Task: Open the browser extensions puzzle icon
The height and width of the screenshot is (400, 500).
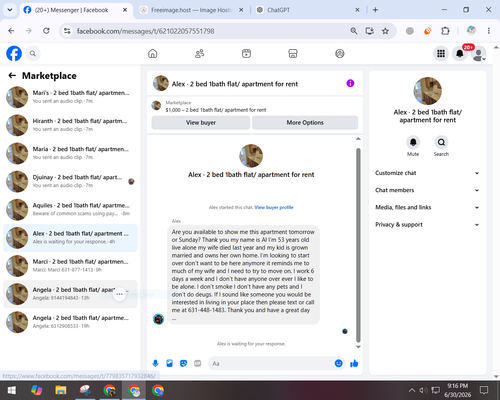Action: point(445,31)
